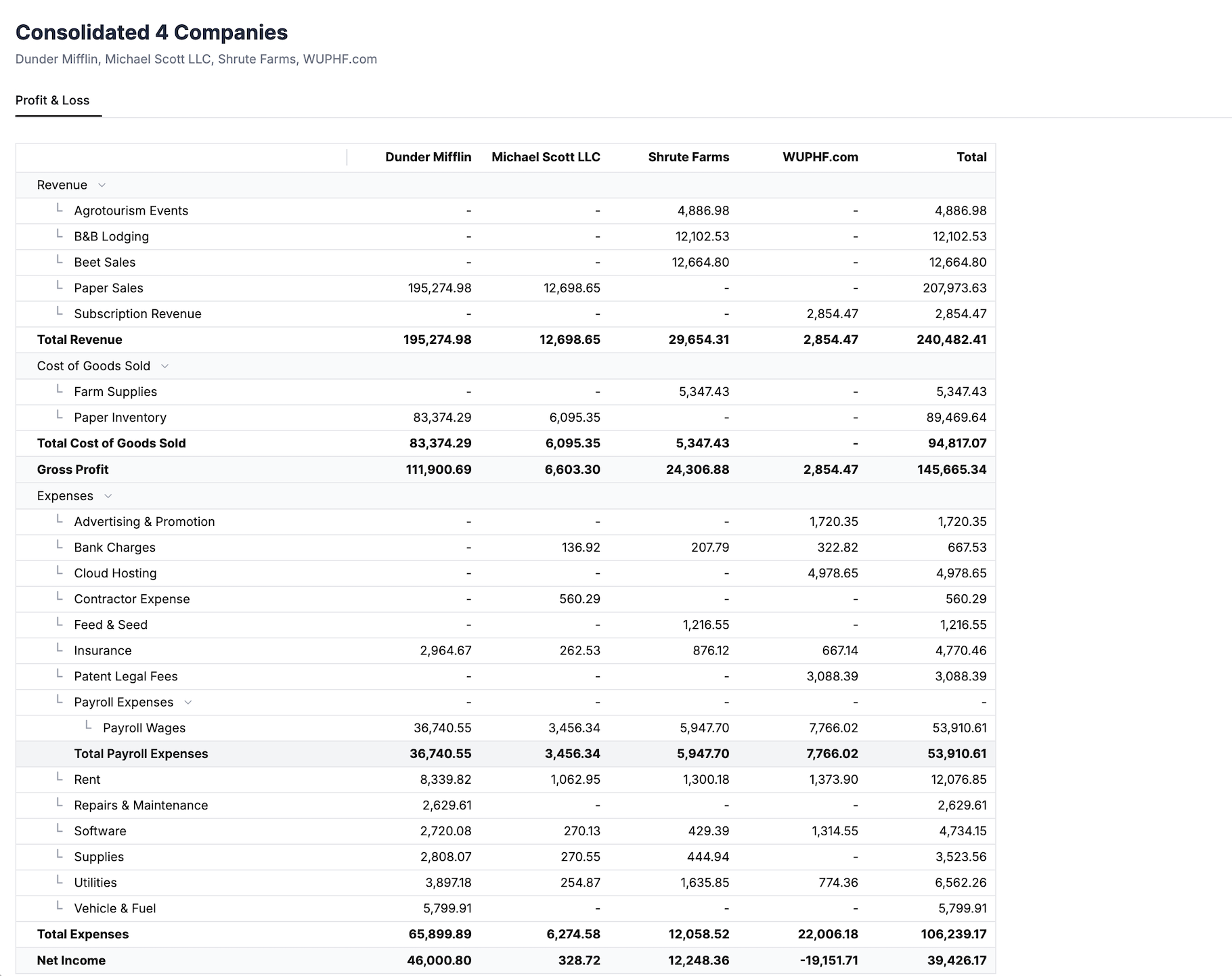Select the Contractor Expense row label
Screen dimensions: 1232x976
click(132, 599)
